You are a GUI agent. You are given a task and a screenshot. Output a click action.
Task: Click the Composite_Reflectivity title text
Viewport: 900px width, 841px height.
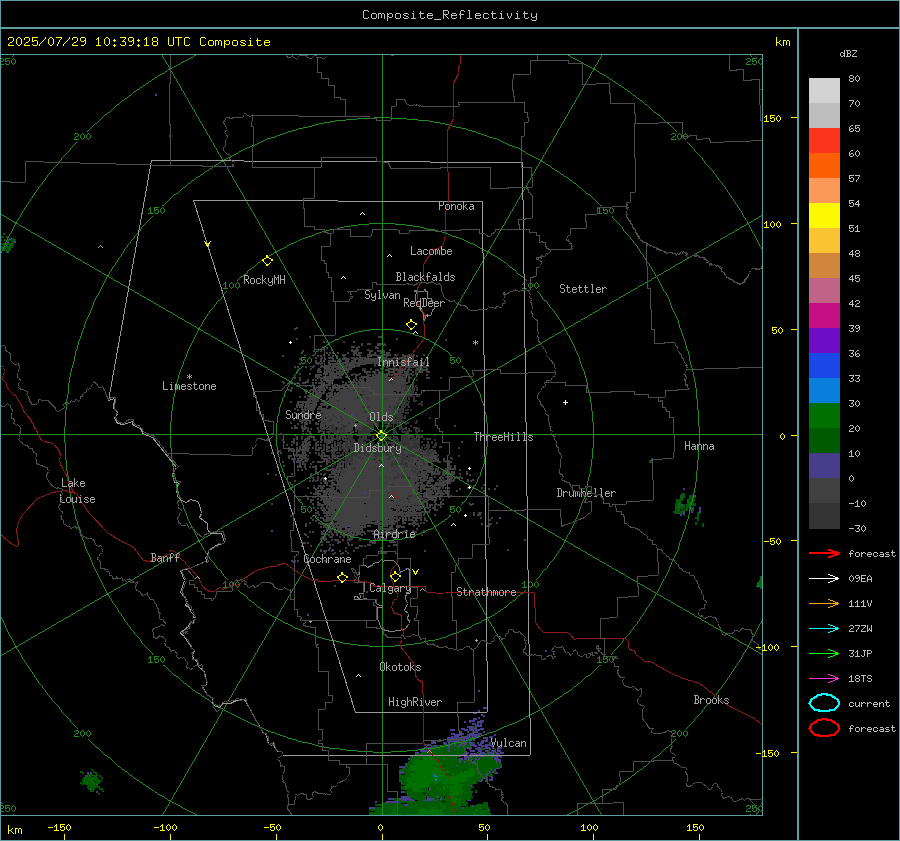tap(449, 15)
